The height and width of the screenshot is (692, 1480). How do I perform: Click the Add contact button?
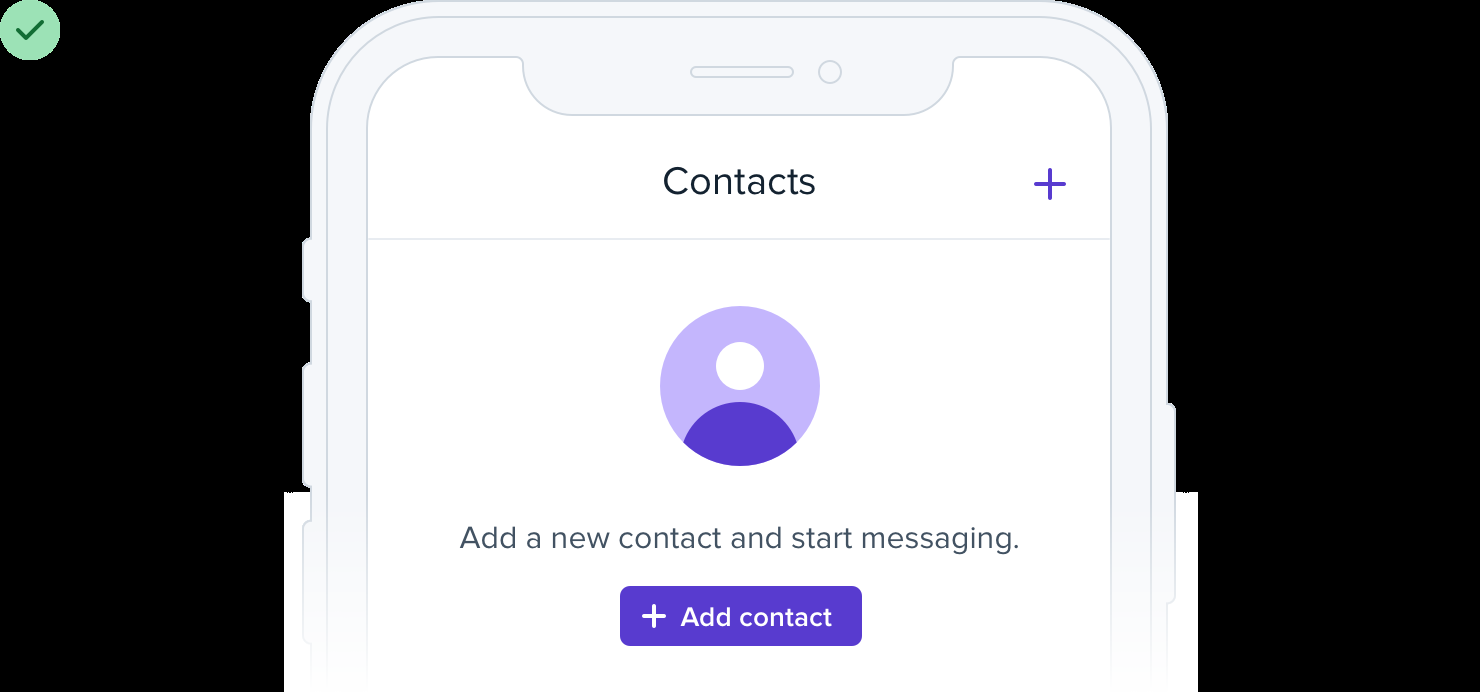click(741, 616)
